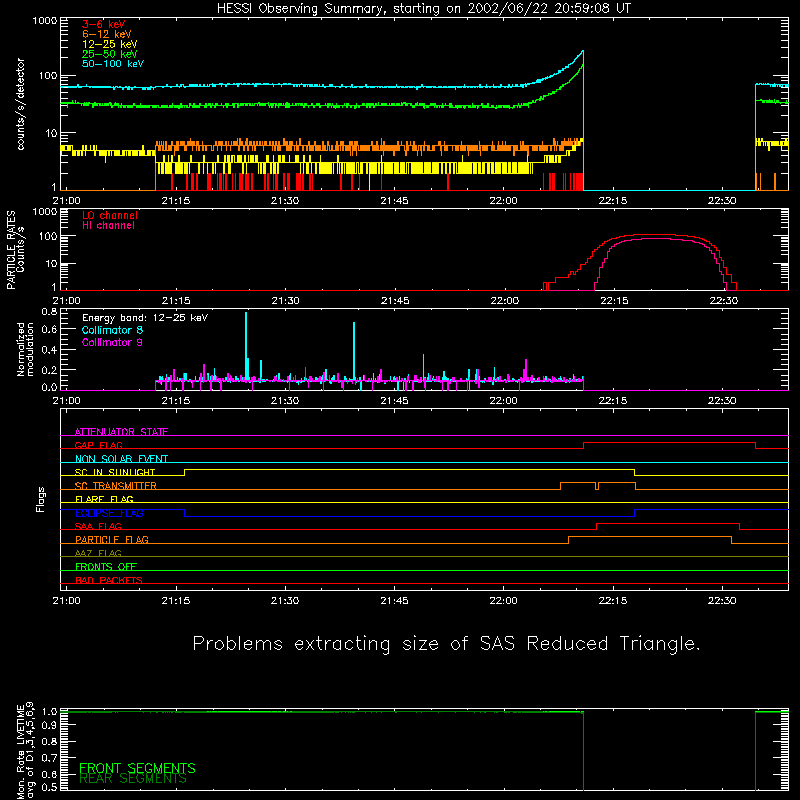This screenshot has width=800, height=800.
Task: Click the 'Energy band: 12-25 keV' label
Action: tap(145, 318)
